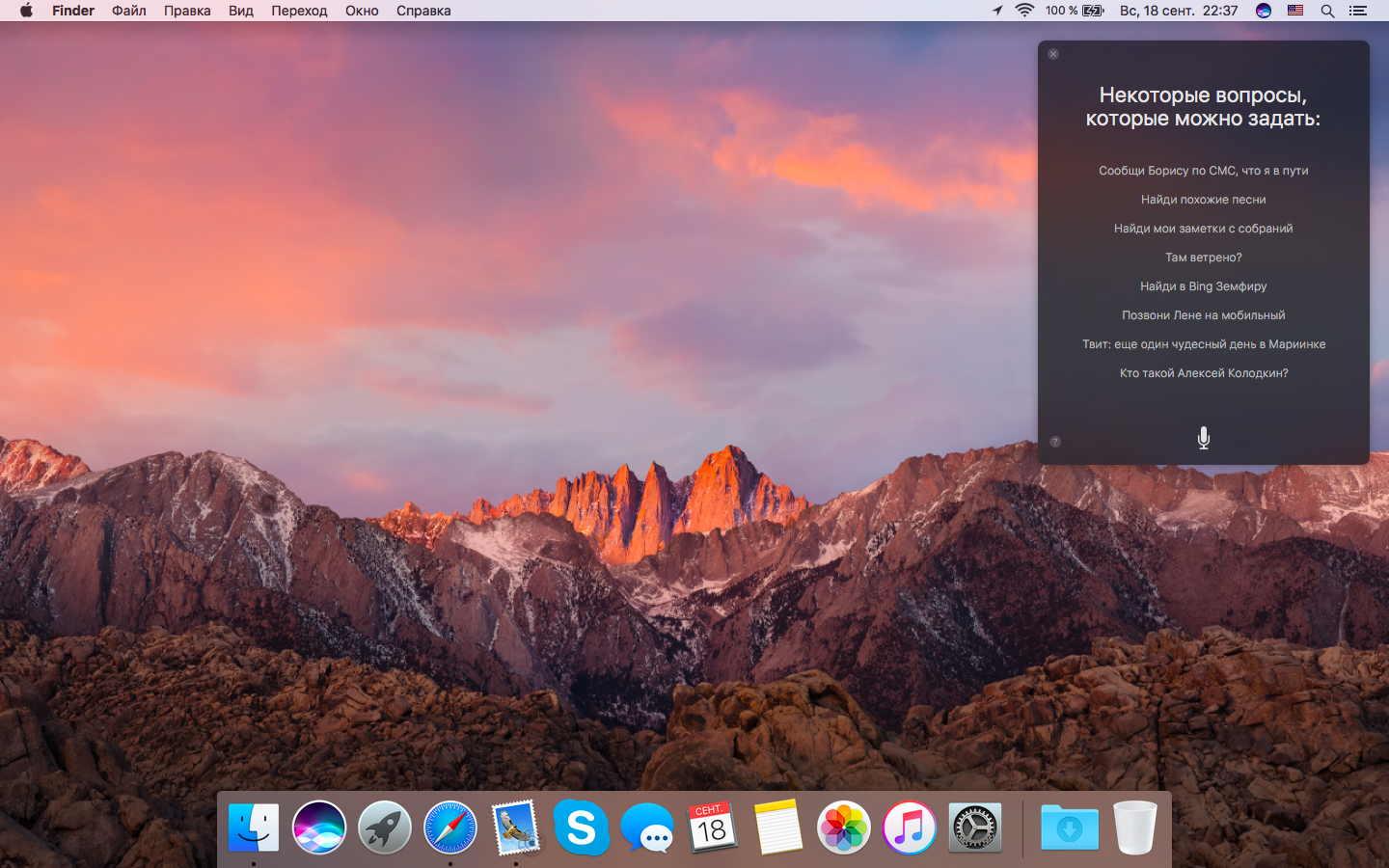
Task: Open Spotlight search magnifier in menu bar
Action: coord(1327,11)
